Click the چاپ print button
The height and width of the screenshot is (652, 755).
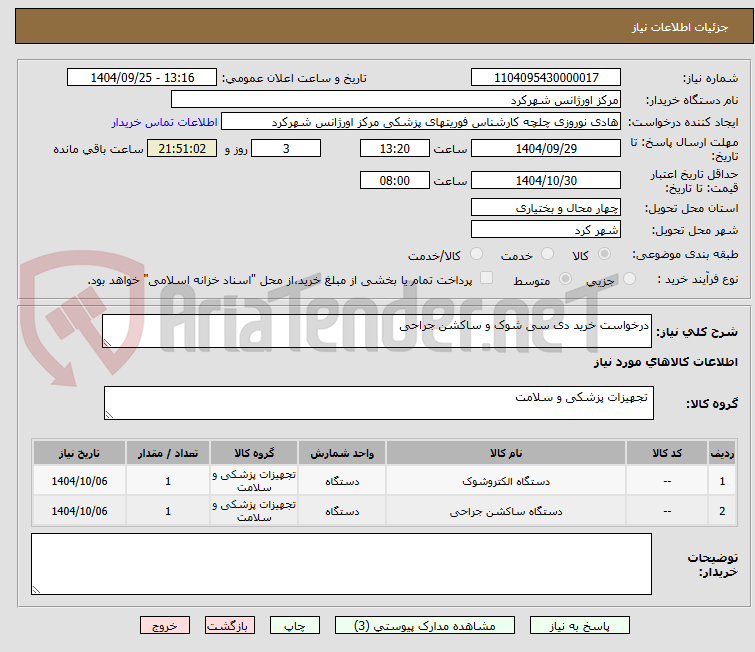pyautogui.click(x=295, y=626)
